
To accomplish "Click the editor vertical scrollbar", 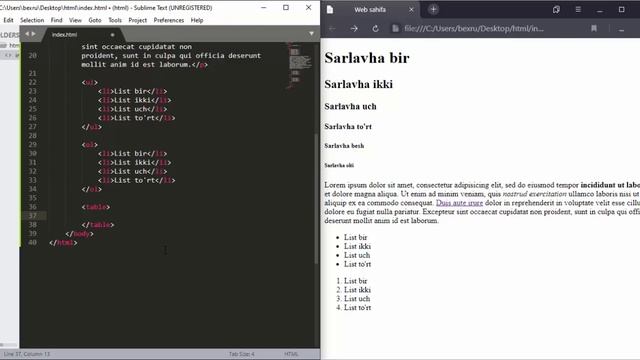I will pos(317,199).
